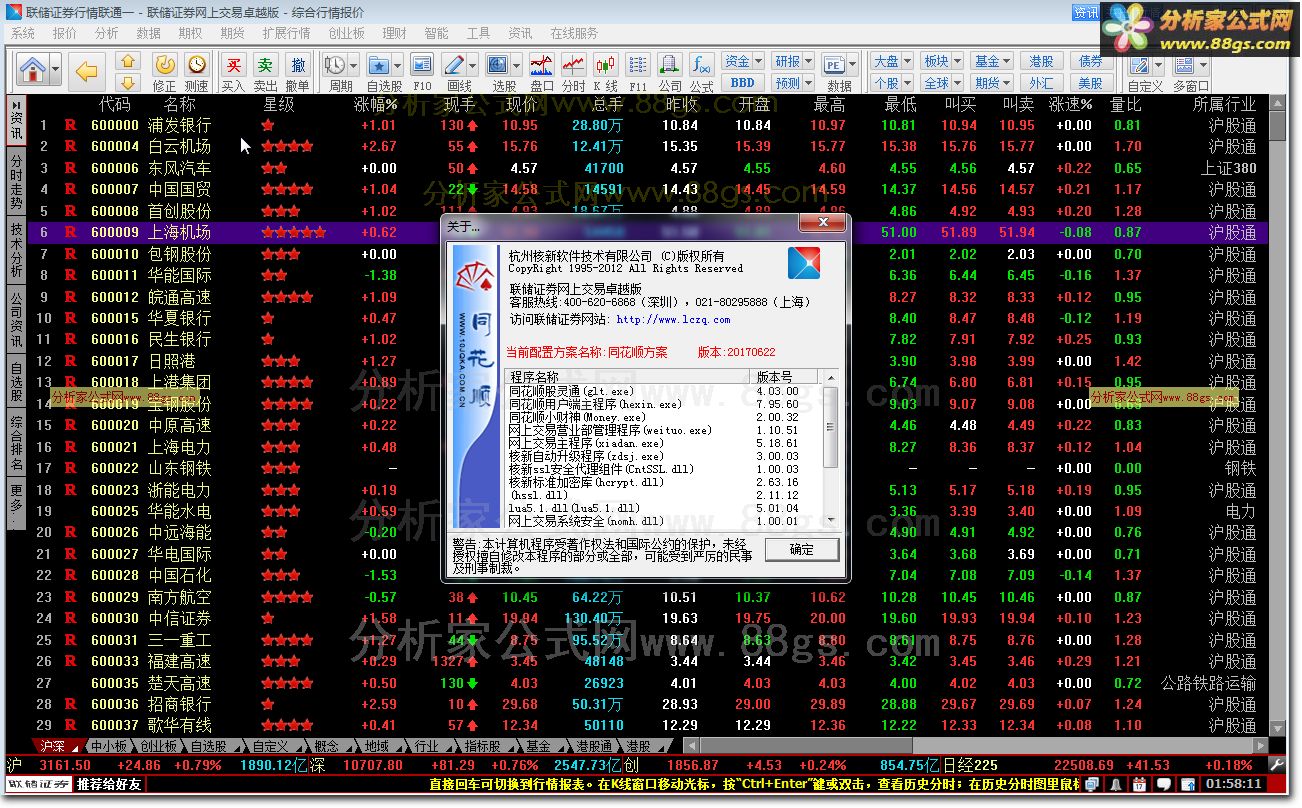Open the 工具 menu

[x=478, y=33]
